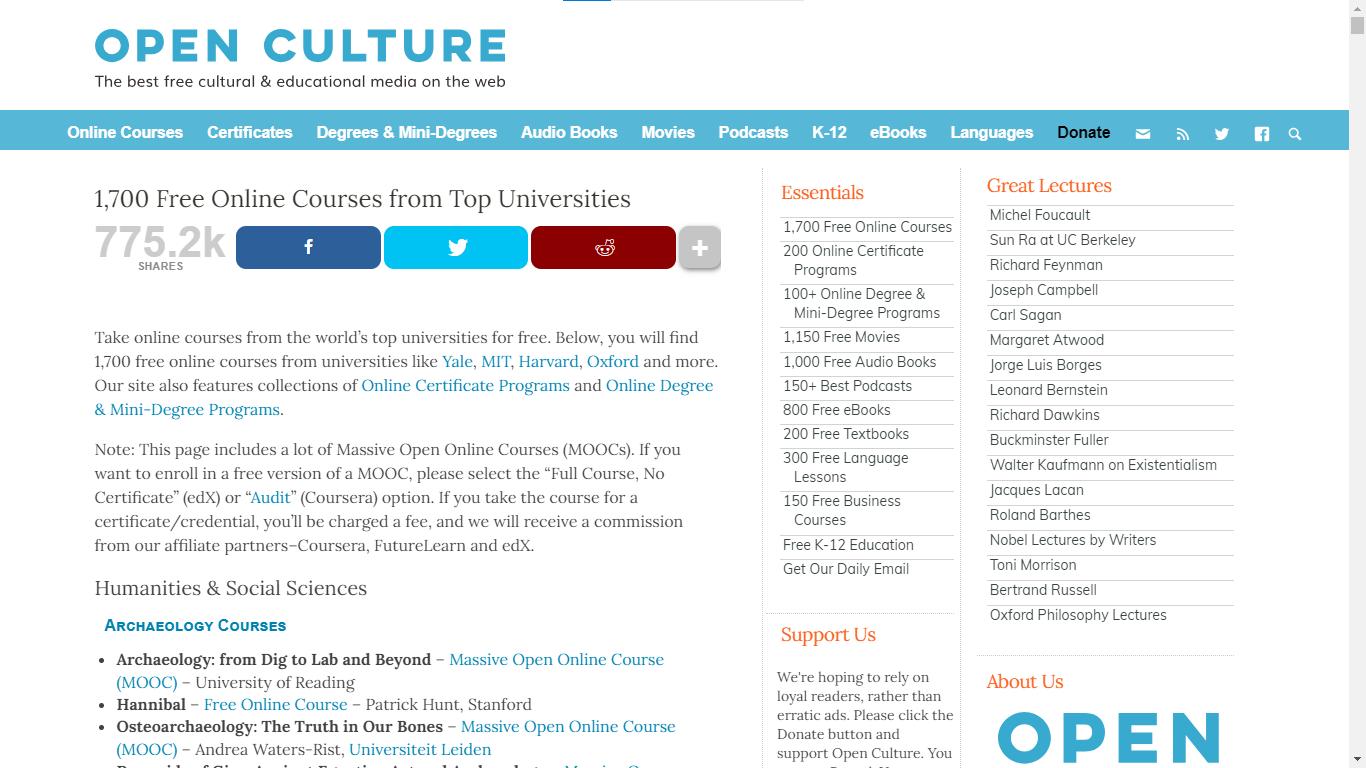This screenshot has width=1366, height=768.
Task: Open 150 Free Business Courses link
Action: (841, 510)
